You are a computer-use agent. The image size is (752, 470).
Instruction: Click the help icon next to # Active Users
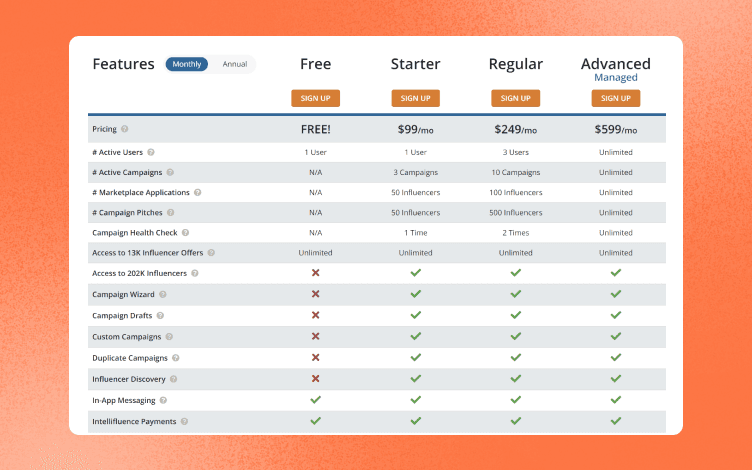coord(151,152)
